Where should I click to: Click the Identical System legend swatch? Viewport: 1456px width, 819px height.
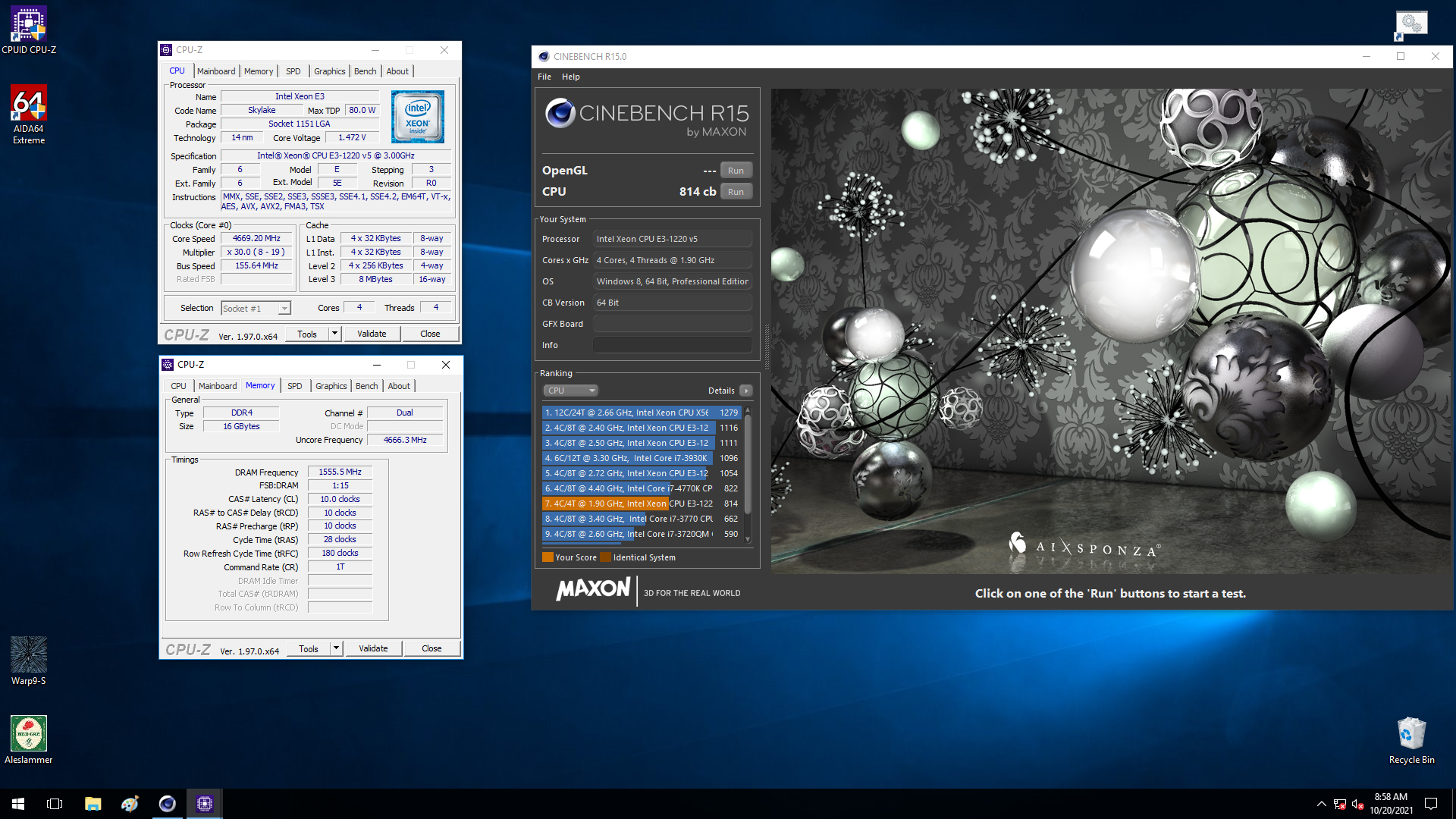tap(605, 557)
